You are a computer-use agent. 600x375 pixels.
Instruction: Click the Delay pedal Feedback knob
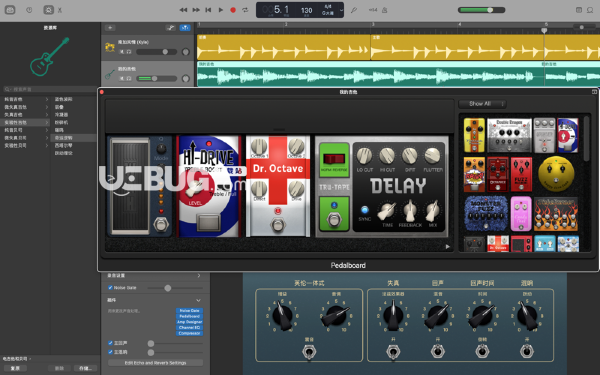point(410,211)
